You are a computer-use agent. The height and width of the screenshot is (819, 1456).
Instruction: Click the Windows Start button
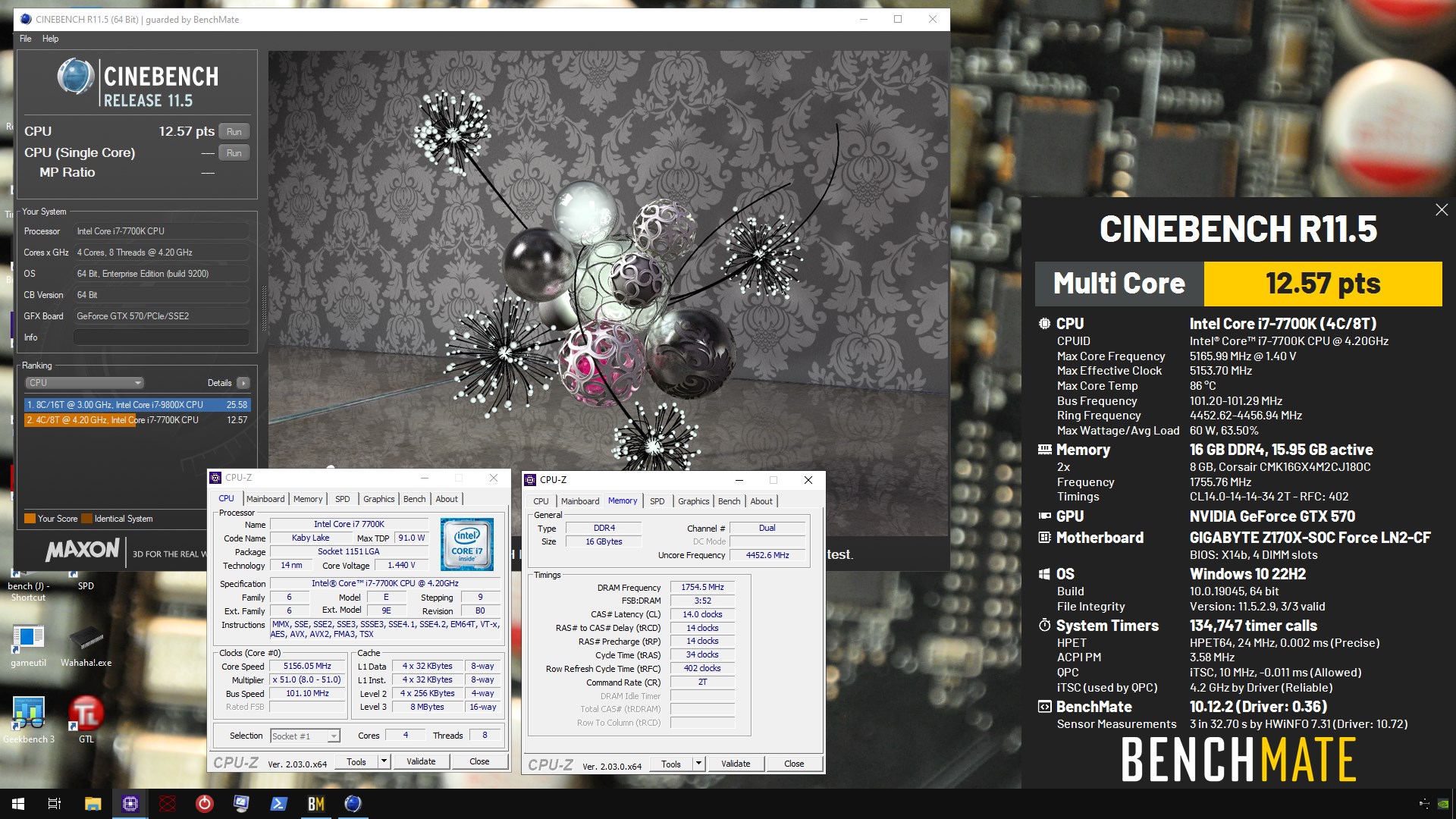tap(18, 804)
